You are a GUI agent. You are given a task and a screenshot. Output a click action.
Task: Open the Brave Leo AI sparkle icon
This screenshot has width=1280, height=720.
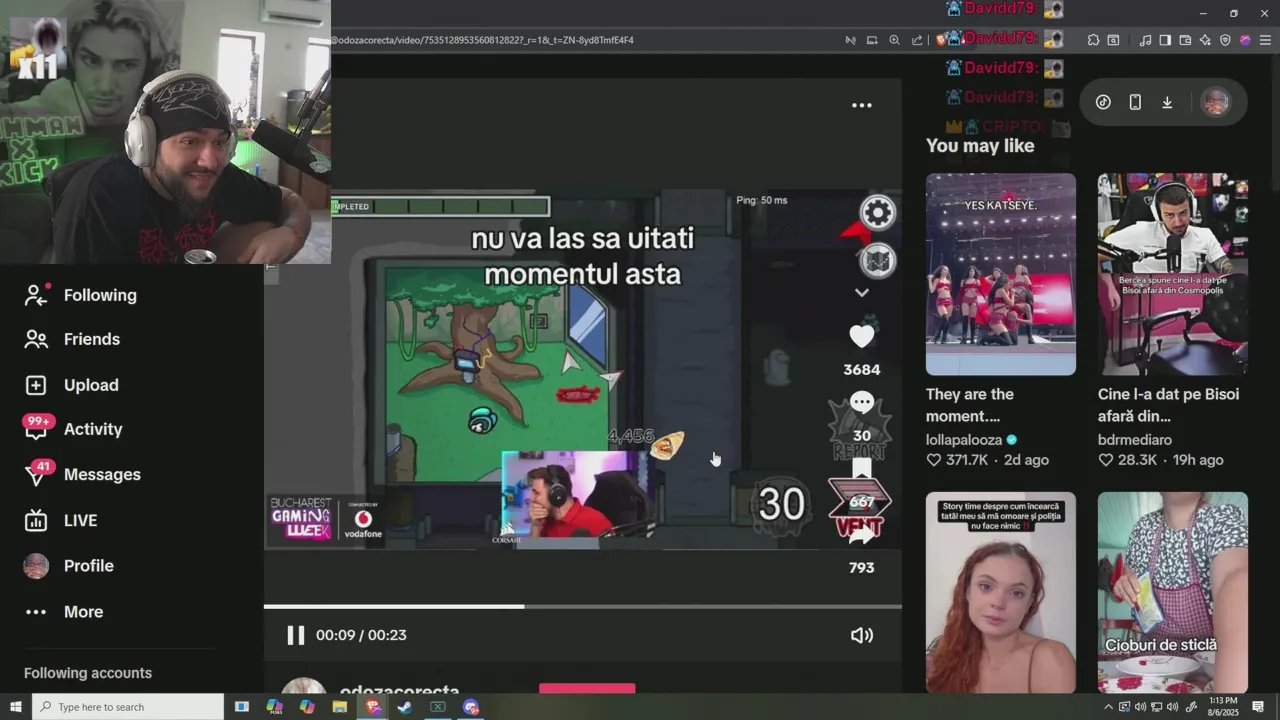pos(1205,40)
